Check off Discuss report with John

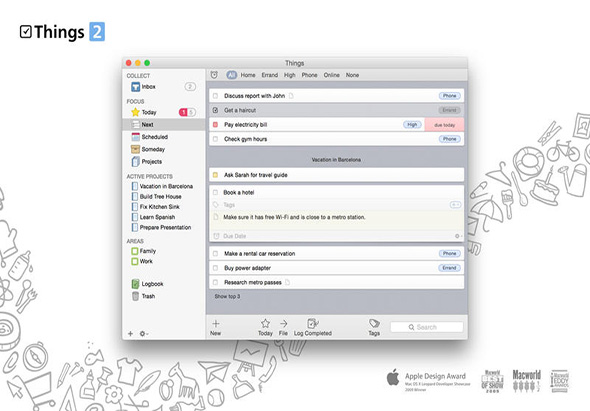point(216,96)
